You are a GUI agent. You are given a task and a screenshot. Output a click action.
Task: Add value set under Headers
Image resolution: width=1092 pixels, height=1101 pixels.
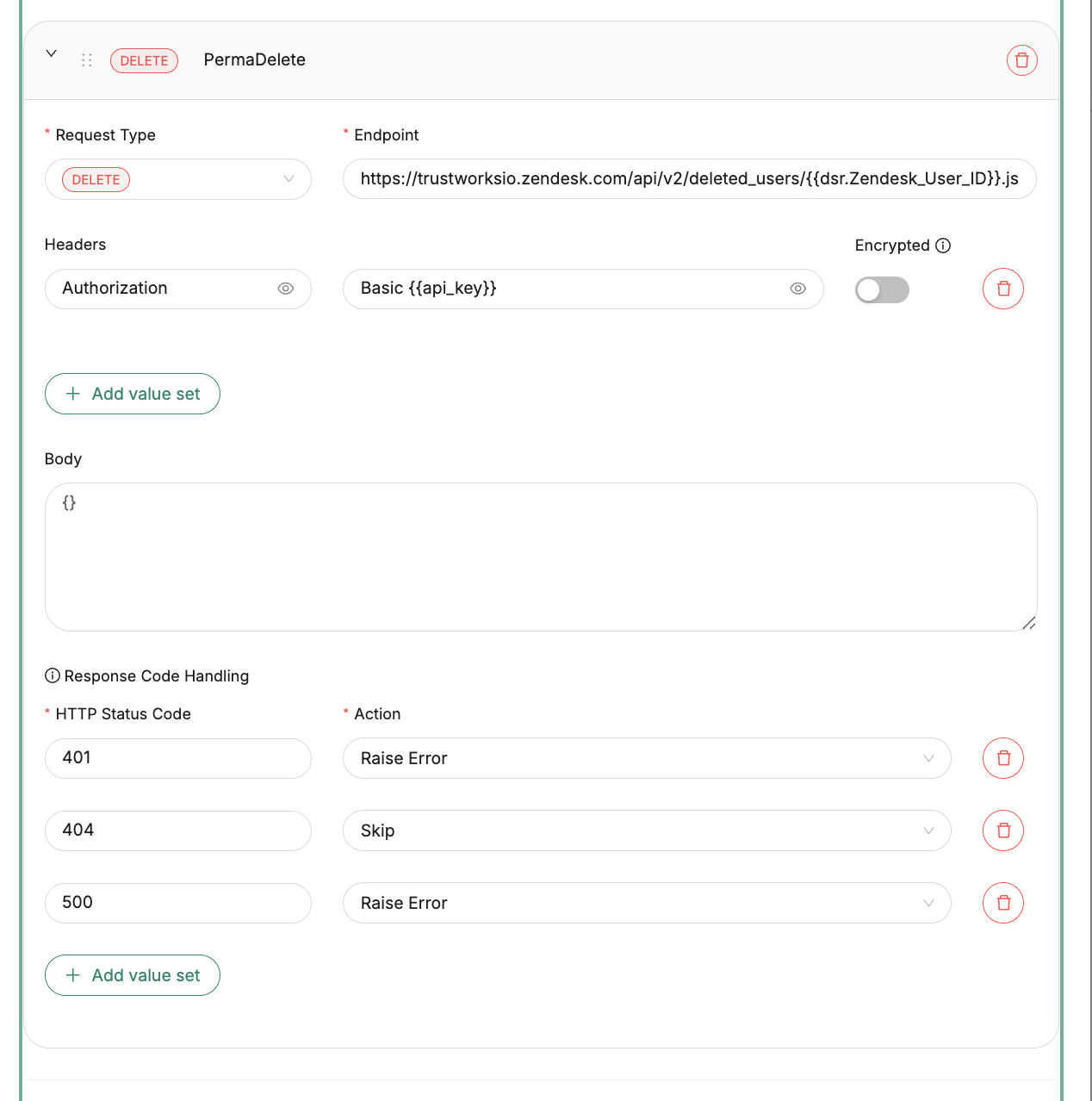click(x=133, y=394)
